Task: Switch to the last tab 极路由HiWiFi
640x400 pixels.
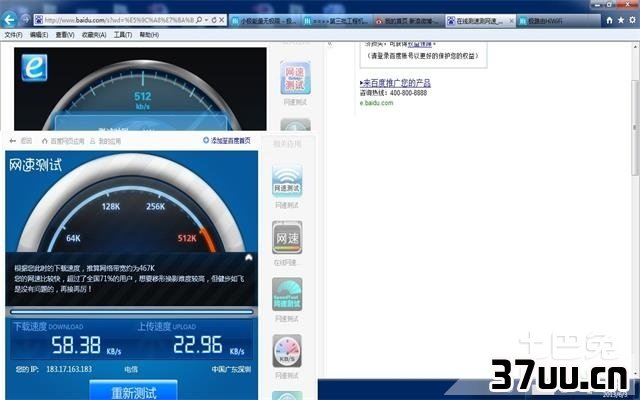Action: pyautogui.click(x=558, y=21)
